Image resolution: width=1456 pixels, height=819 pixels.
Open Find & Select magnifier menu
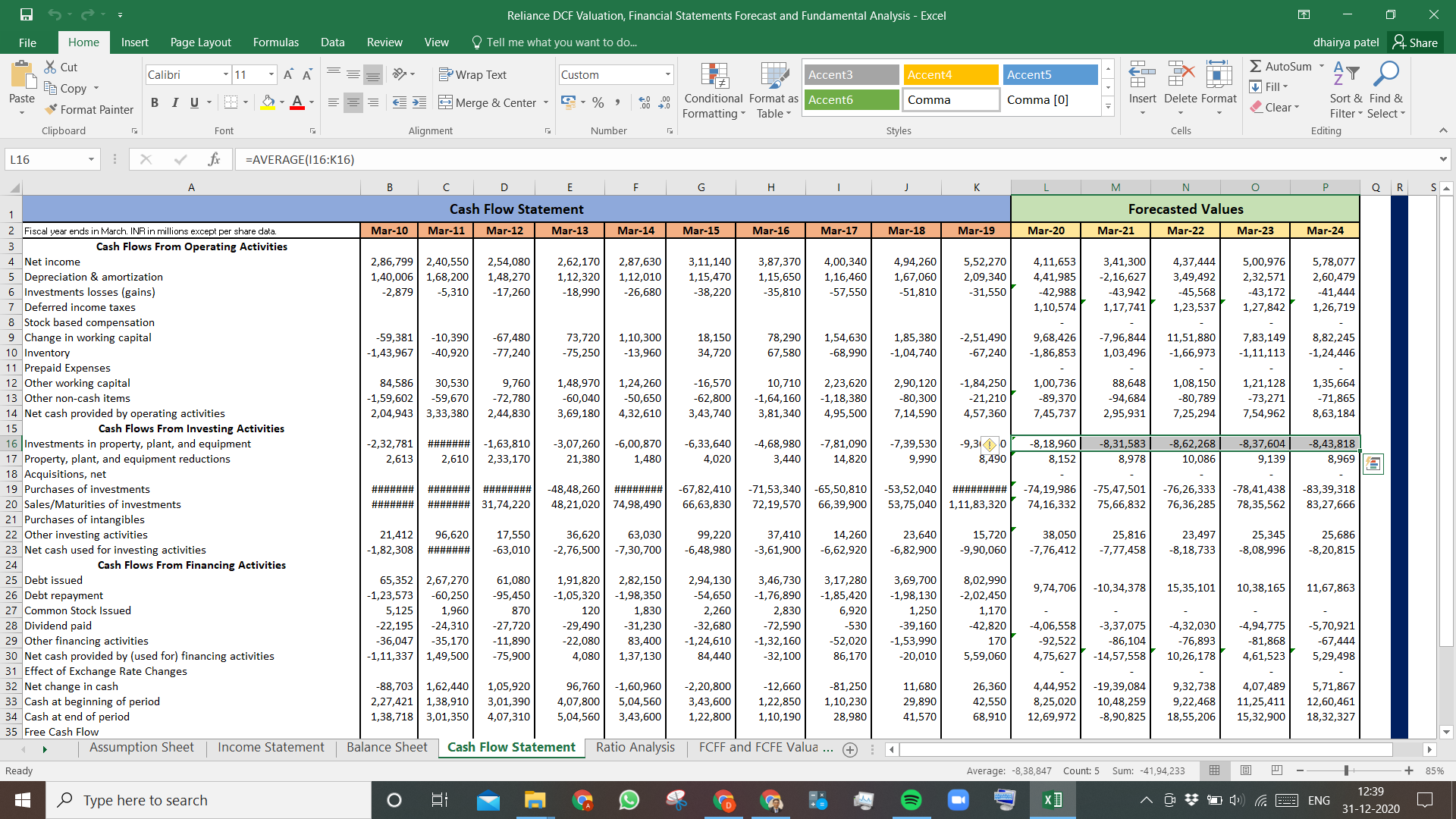(1386, 89)
